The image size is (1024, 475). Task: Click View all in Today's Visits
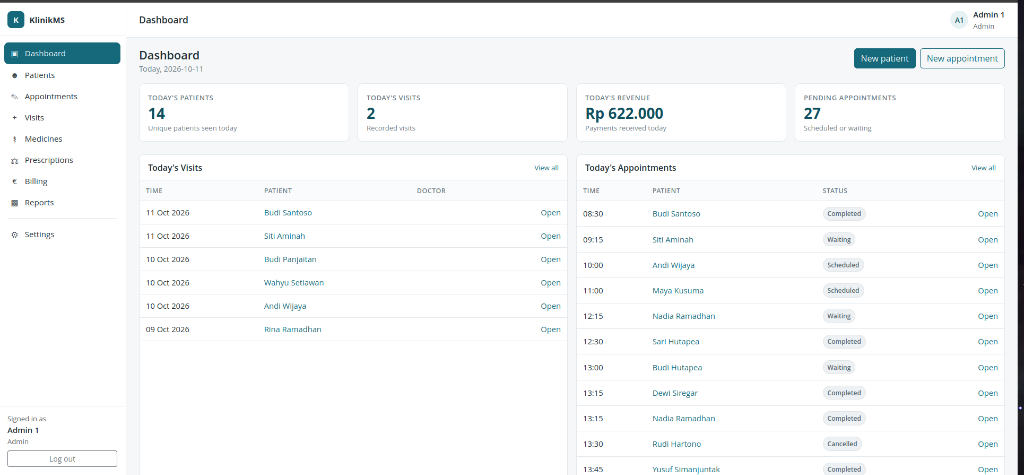click(546, 168)
